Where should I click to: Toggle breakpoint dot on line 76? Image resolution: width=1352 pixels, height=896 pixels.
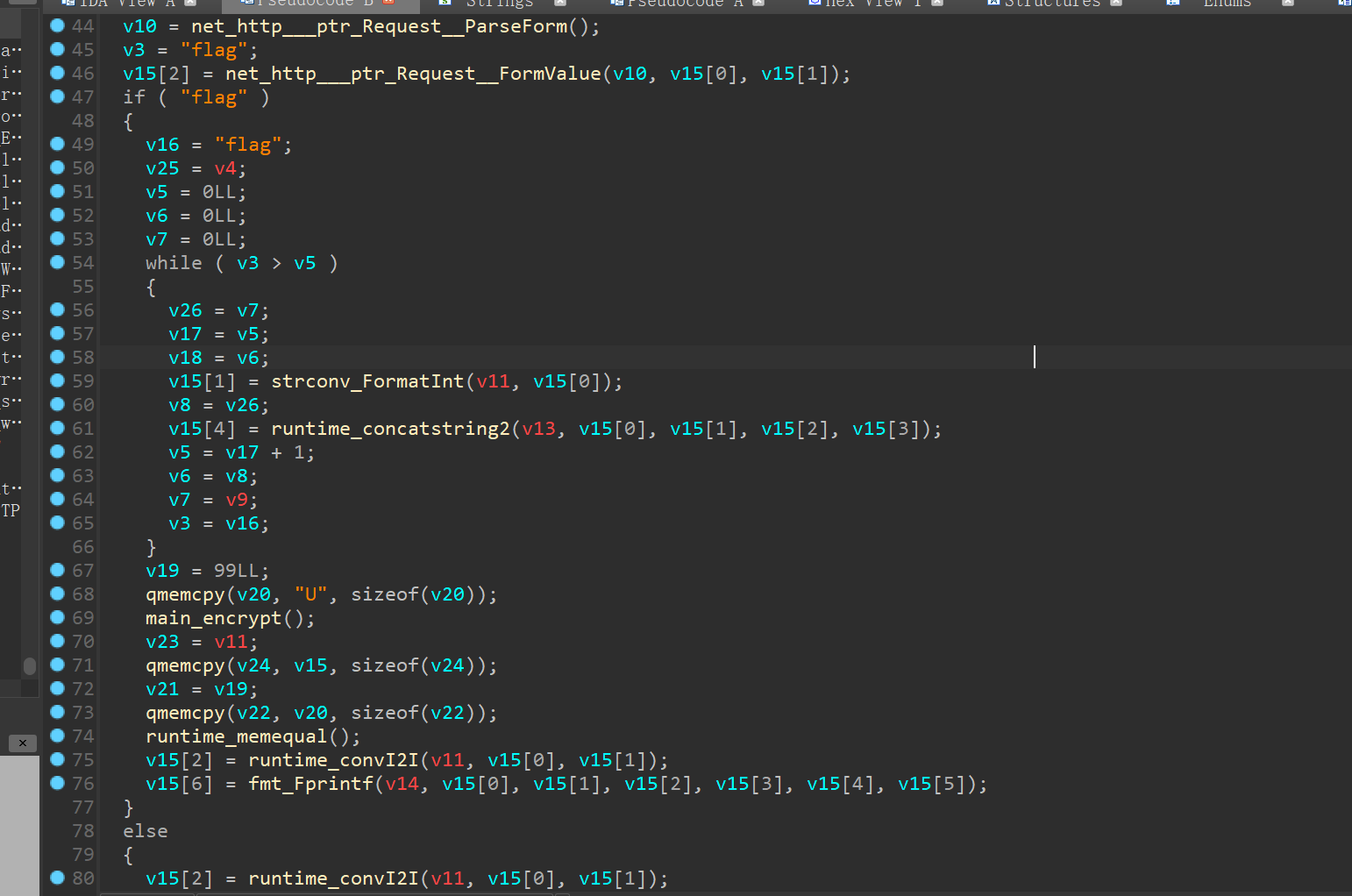[58, 783]
